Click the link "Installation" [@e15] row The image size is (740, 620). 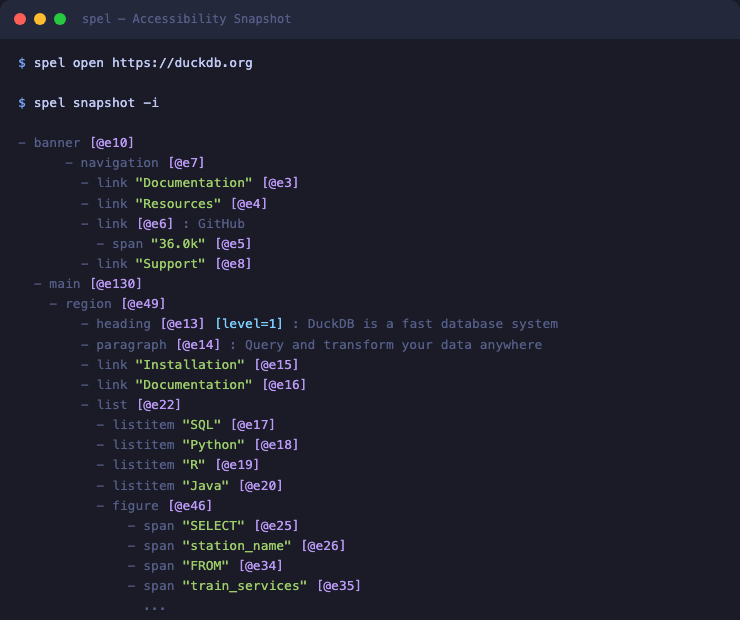[190, 364]
